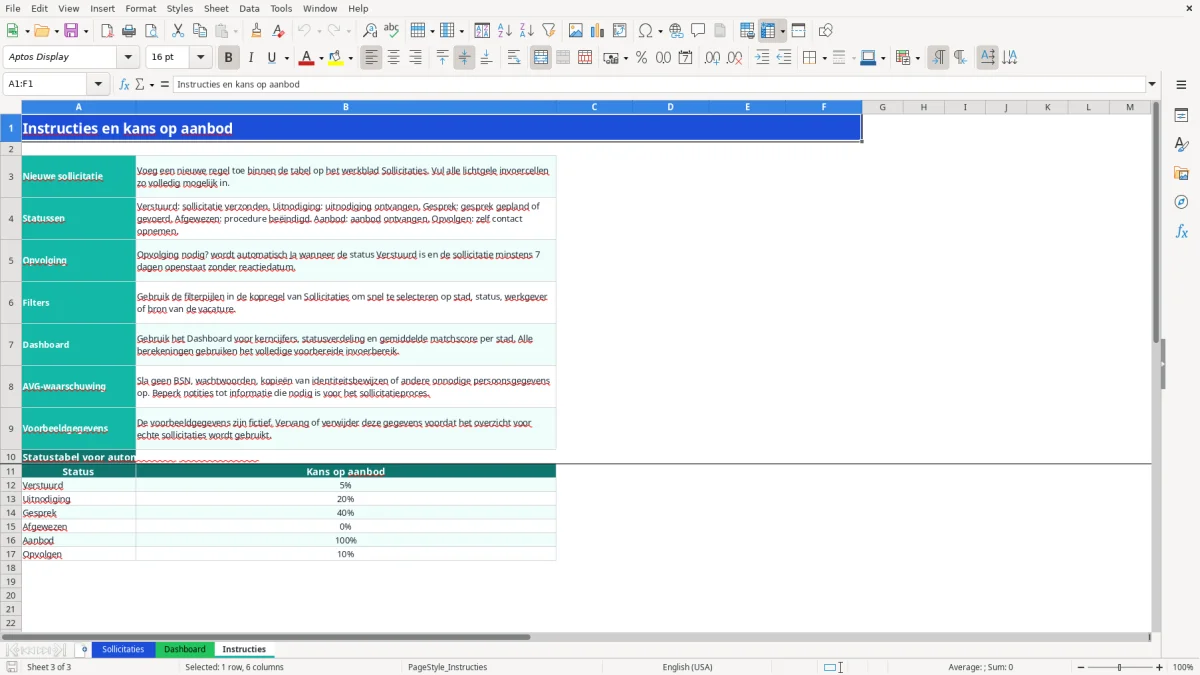
Task: Select the Clone Formatting paintbrush
Action: pyautogui.click(x=257, y=31)
